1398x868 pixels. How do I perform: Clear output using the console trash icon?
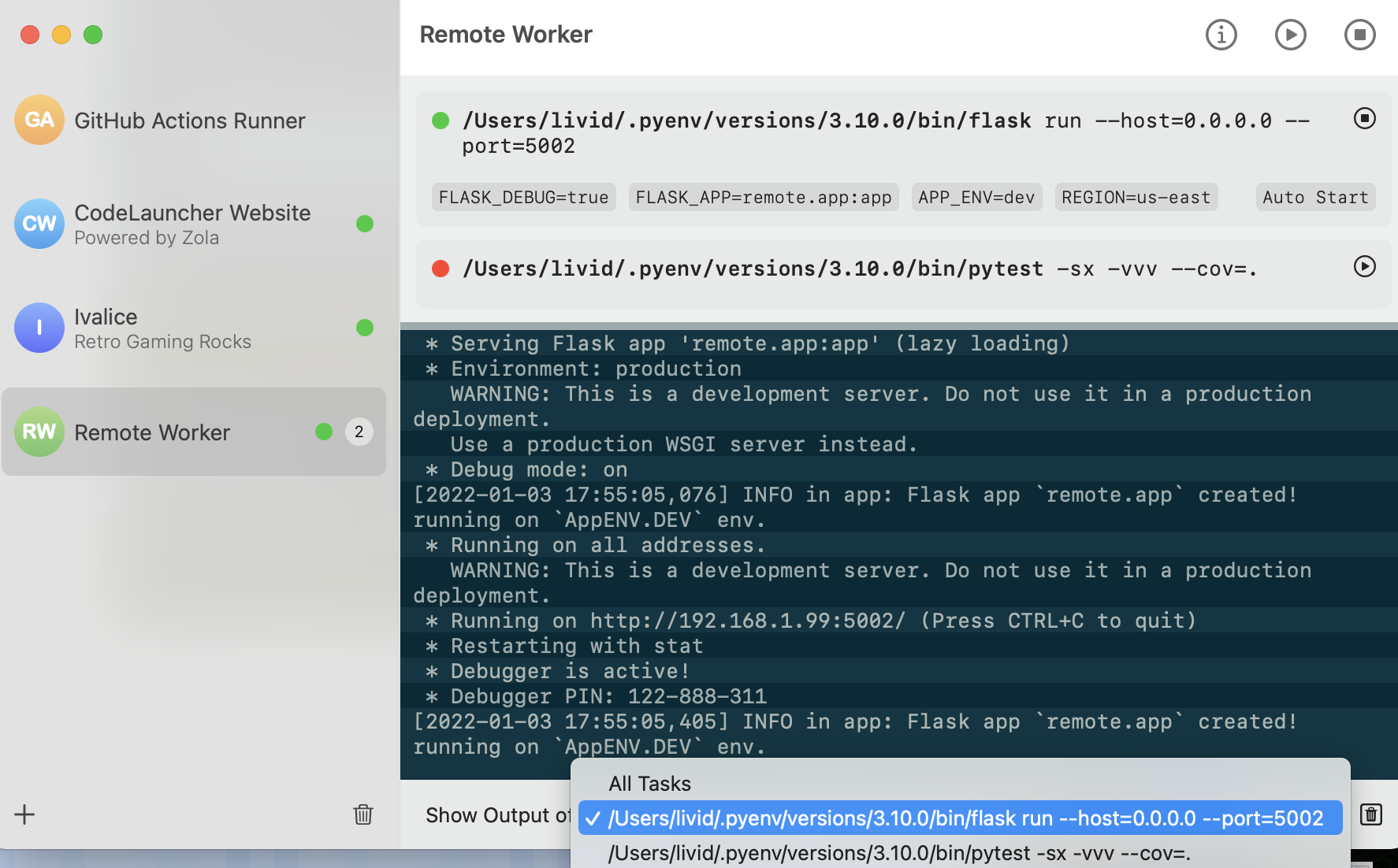[x=1371, y=814]
